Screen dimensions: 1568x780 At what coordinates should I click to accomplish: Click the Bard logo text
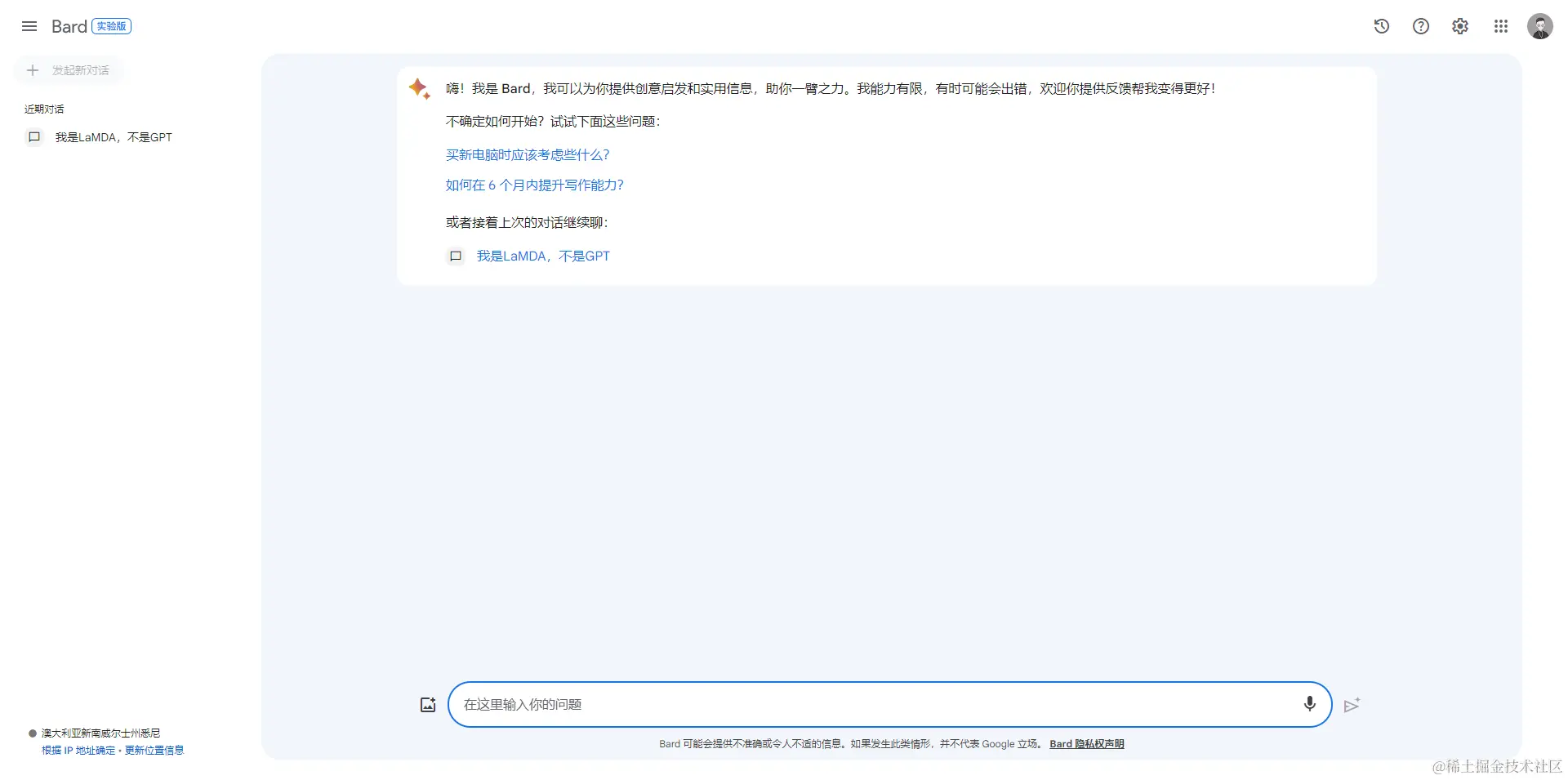pos(69,26)
